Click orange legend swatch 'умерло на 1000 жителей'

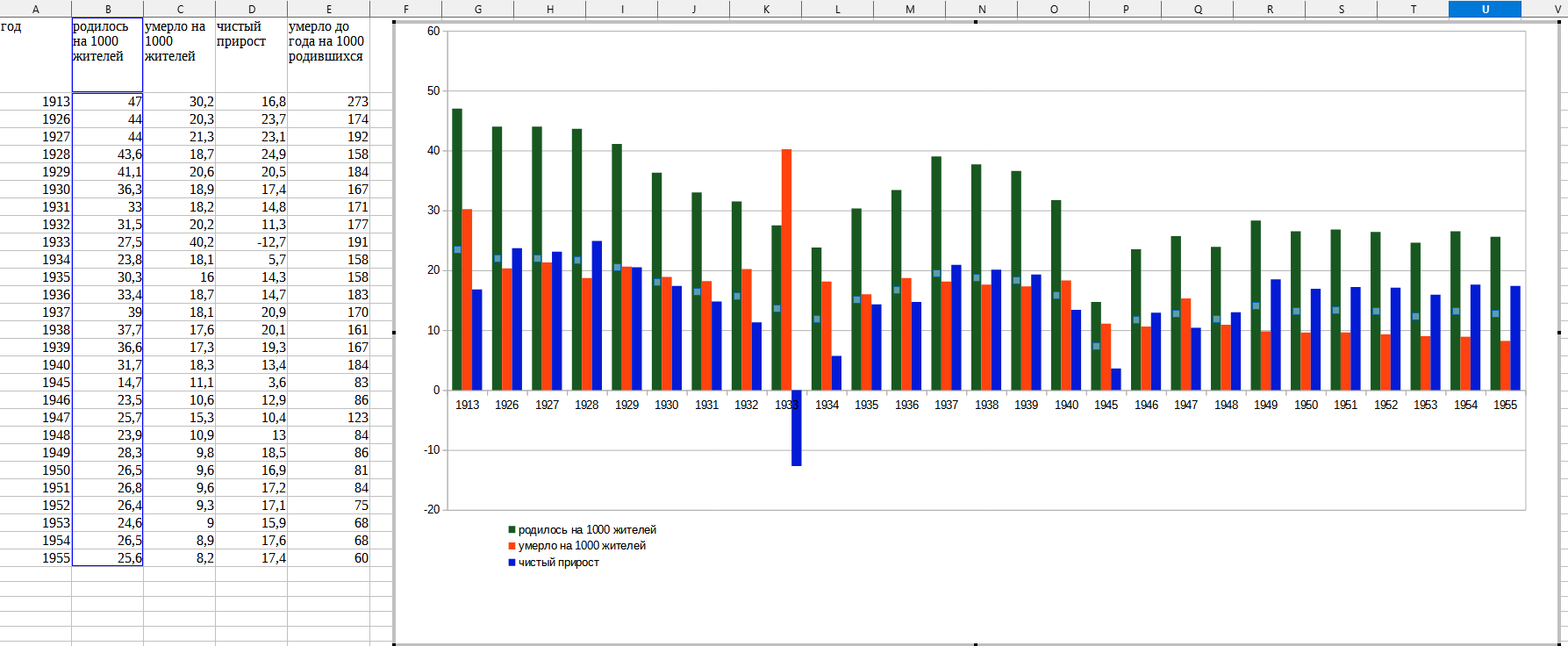(512, 546)
